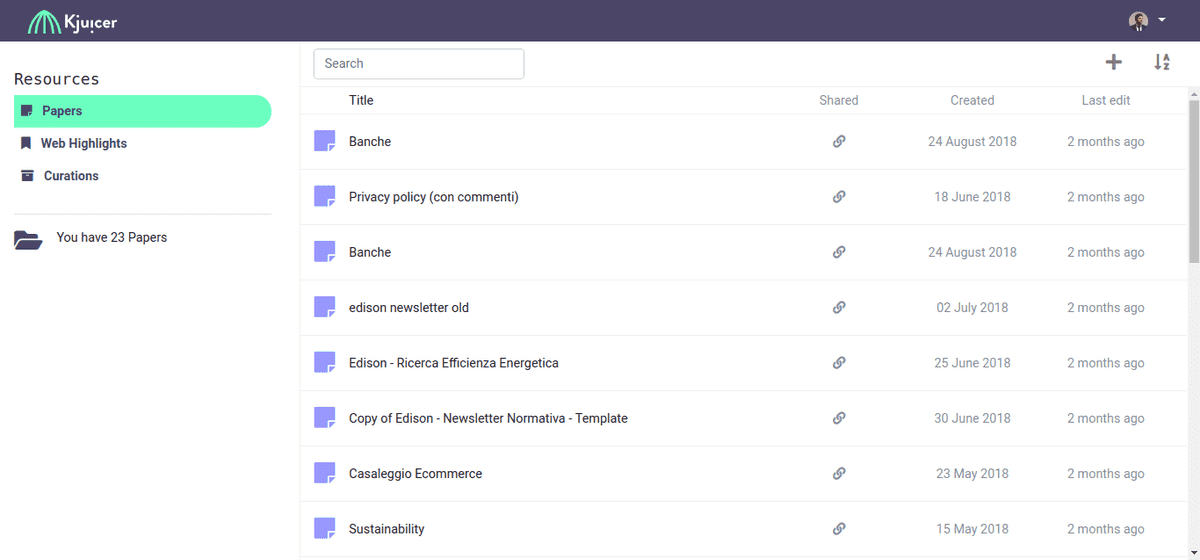This screenshot has height=560, width=1200.
Task: Open paper edison newsletter old
Action: (x=409, y=308)
